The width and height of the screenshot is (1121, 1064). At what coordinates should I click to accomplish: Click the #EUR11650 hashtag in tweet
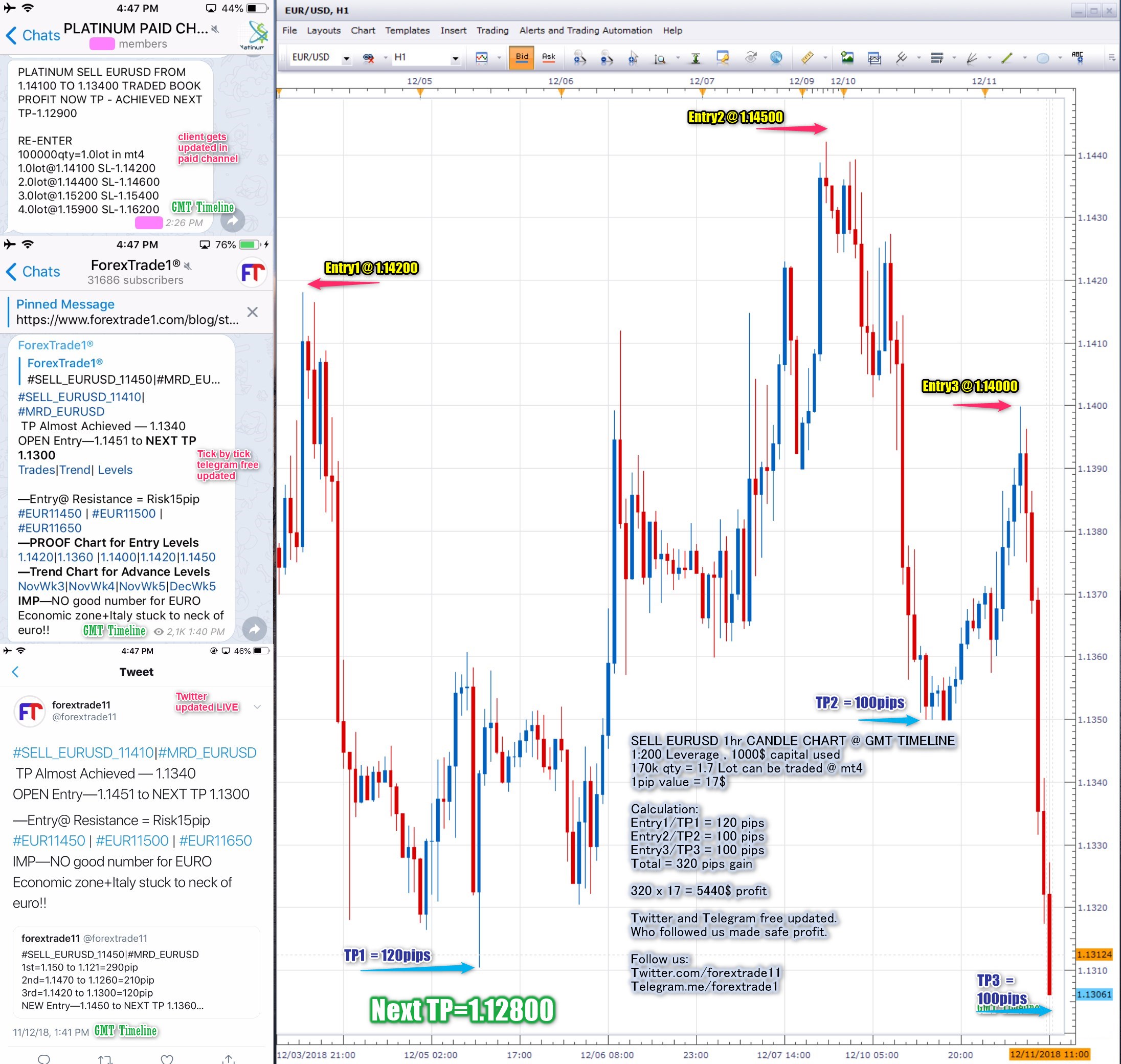(x=215, y=840)
